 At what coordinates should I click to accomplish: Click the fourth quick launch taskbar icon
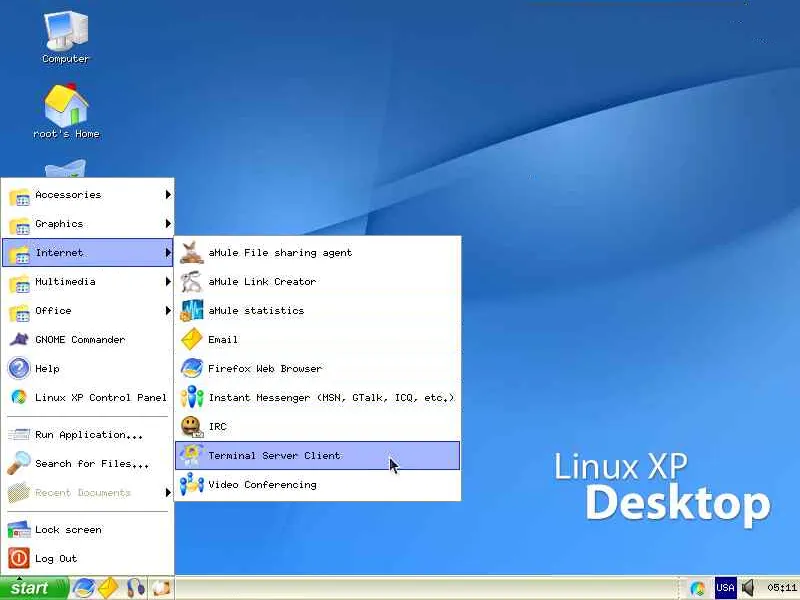(161, 588)
